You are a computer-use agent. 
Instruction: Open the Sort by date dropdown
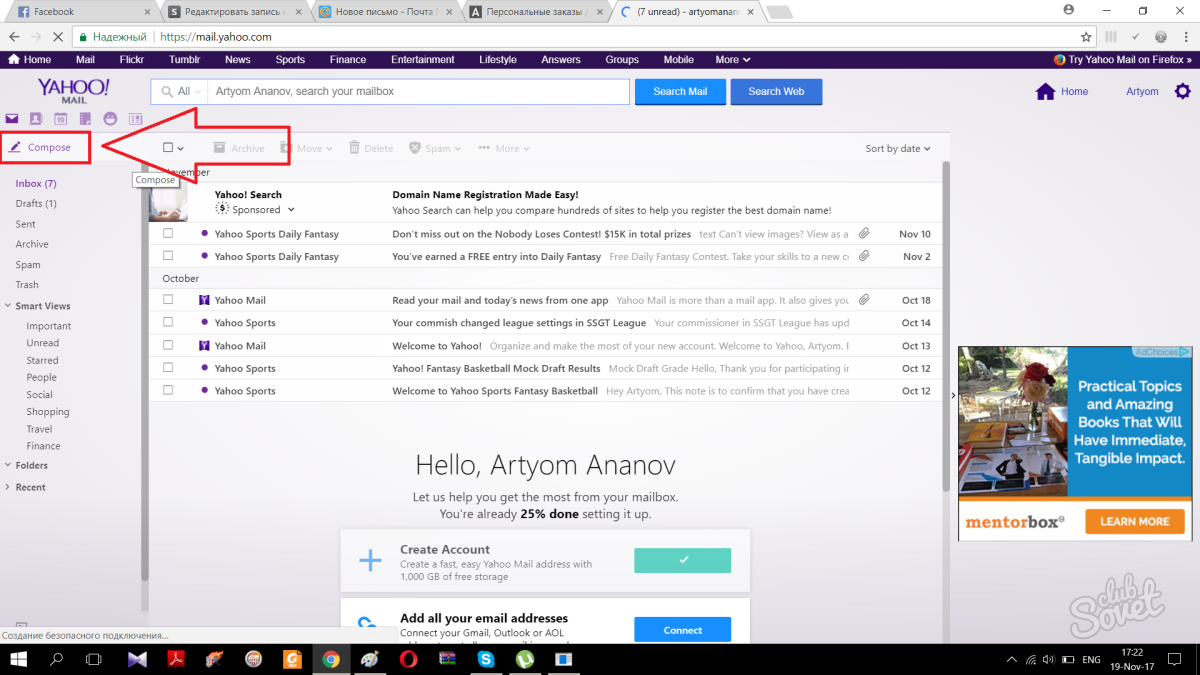tap(898, 148)
